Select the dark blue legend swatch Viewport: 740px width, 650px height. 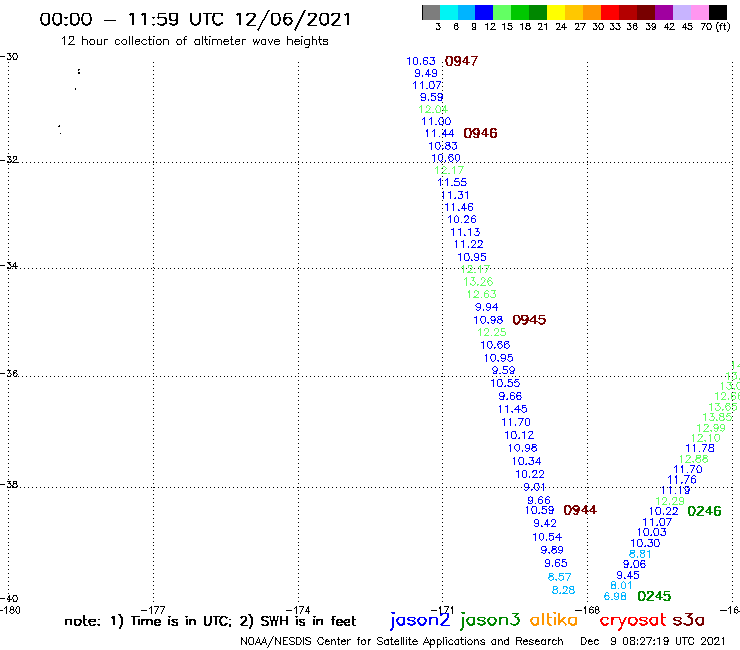coord(484,12)
